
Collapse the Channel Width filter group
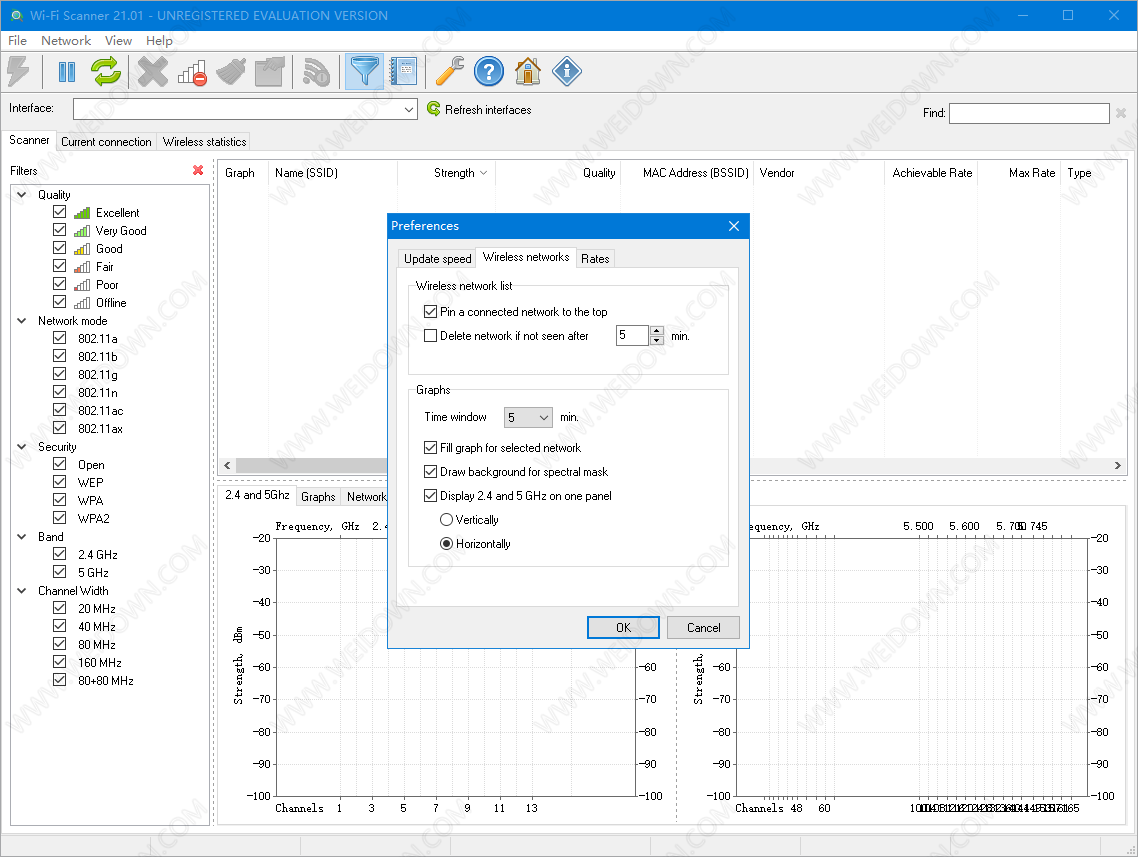[x=22, y=591]
